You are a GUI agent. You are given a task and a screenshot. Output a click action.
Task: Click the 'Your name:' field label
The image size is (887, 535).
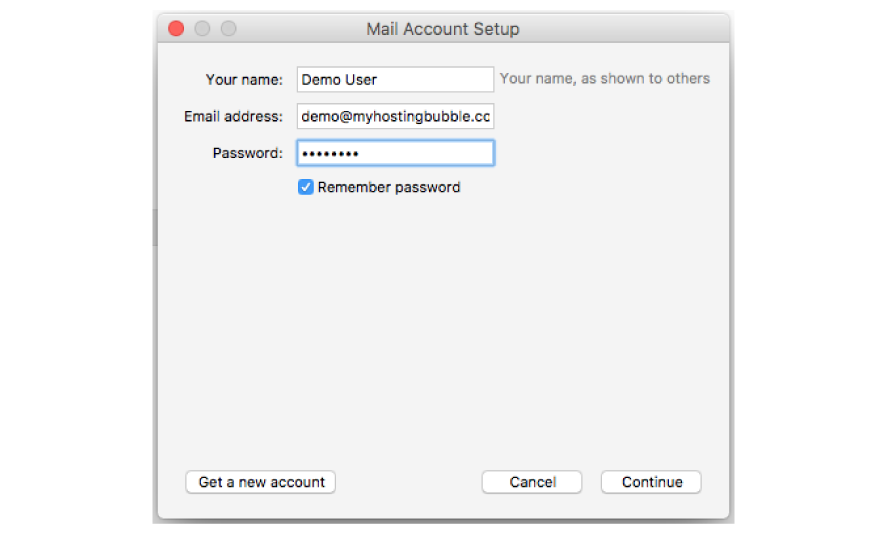pos(245,80)
